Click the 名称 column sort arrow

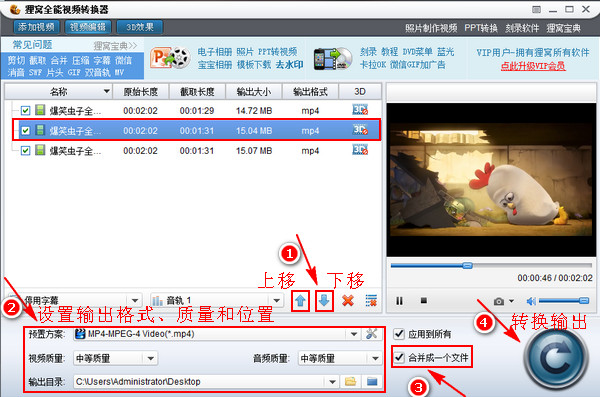107,91
